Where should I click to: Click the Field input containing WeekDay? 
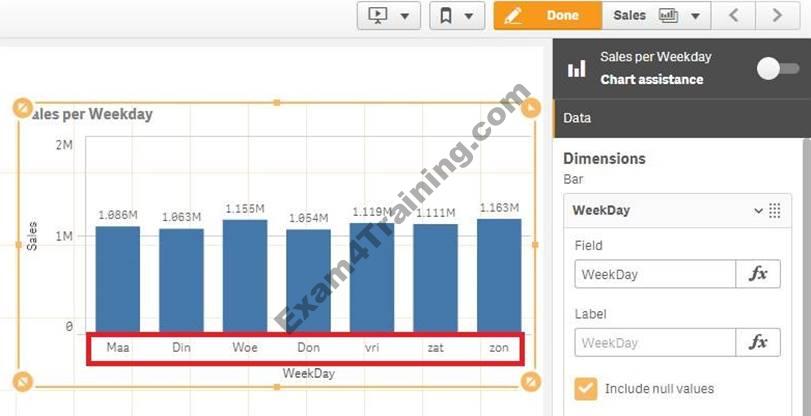point(654,274)
